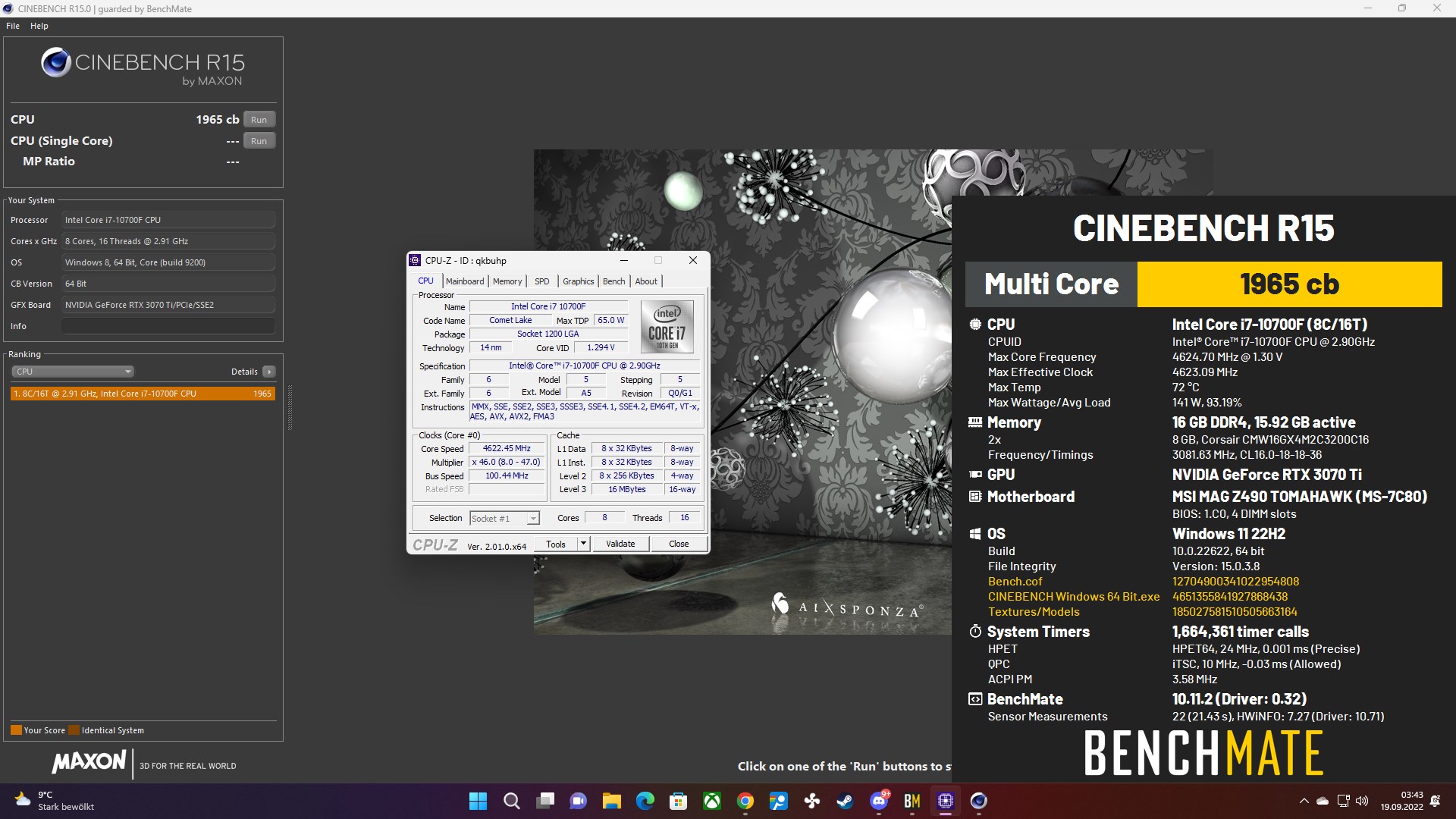The image size is (1456, 819).
Task: Show hidden system tray icons
Action: 1304,801
